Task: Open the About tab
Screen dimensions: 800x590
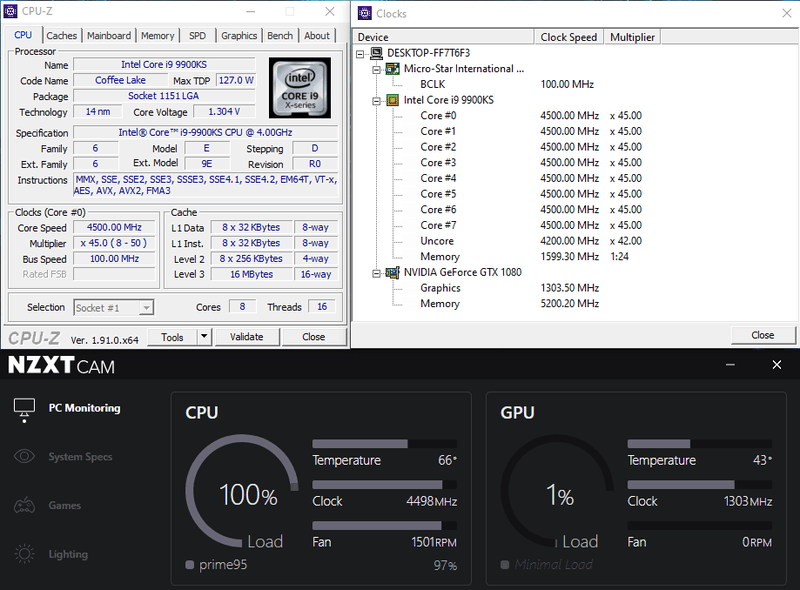Action: (317, 36)
